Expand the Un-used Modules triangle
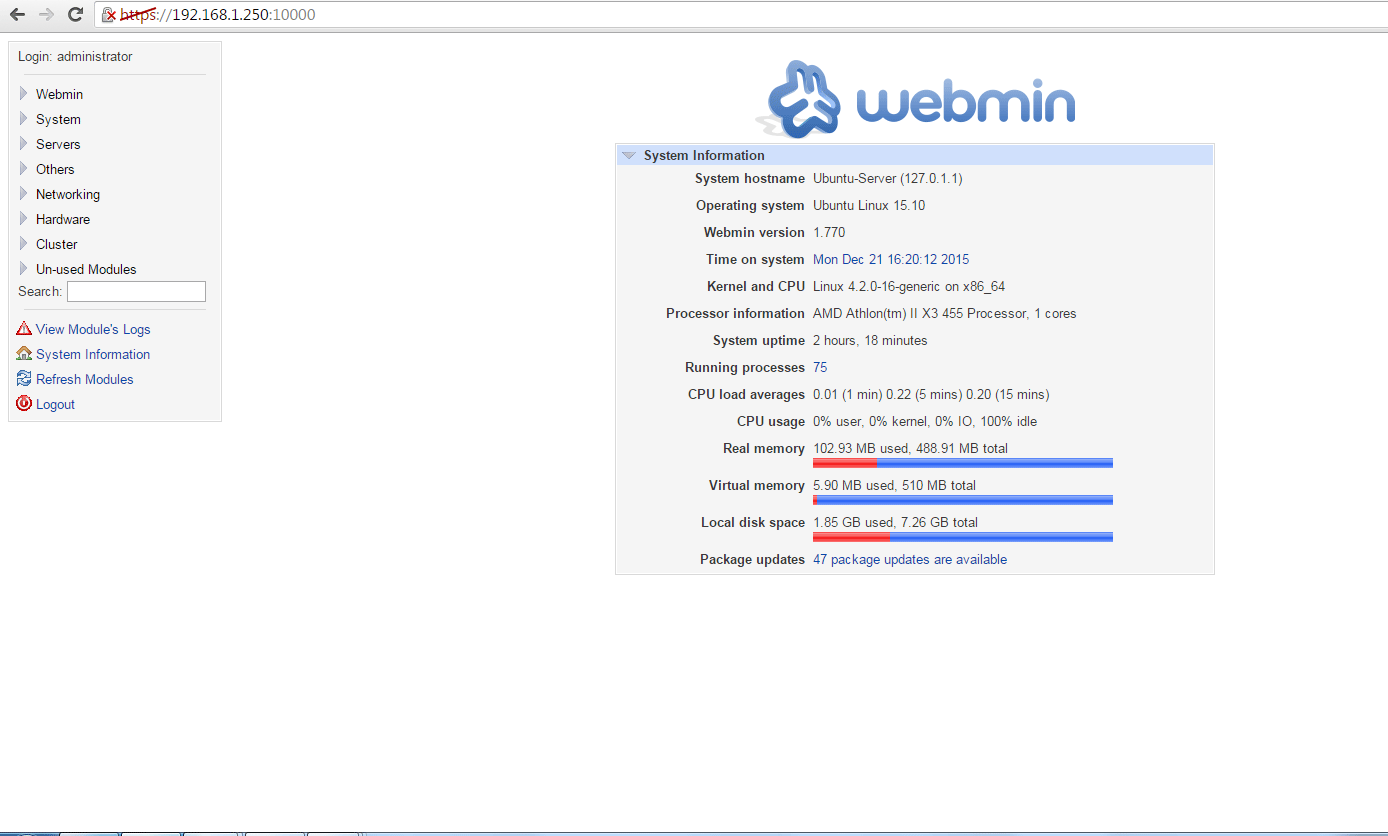The image size is (1388, 836). click(24, 269)
